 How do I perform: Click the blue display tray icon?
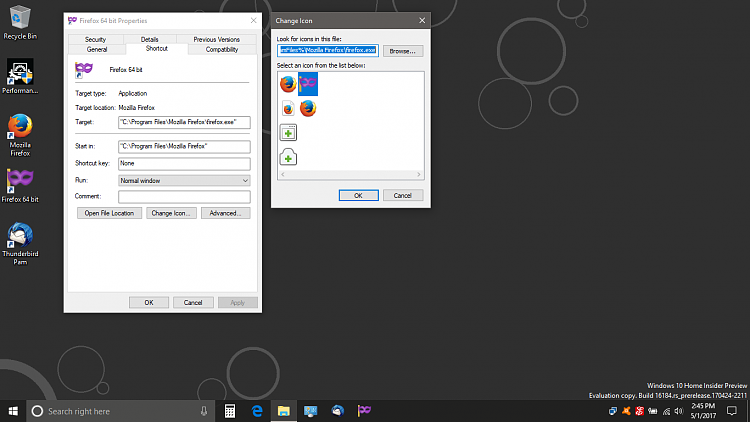tap(613, 411)
